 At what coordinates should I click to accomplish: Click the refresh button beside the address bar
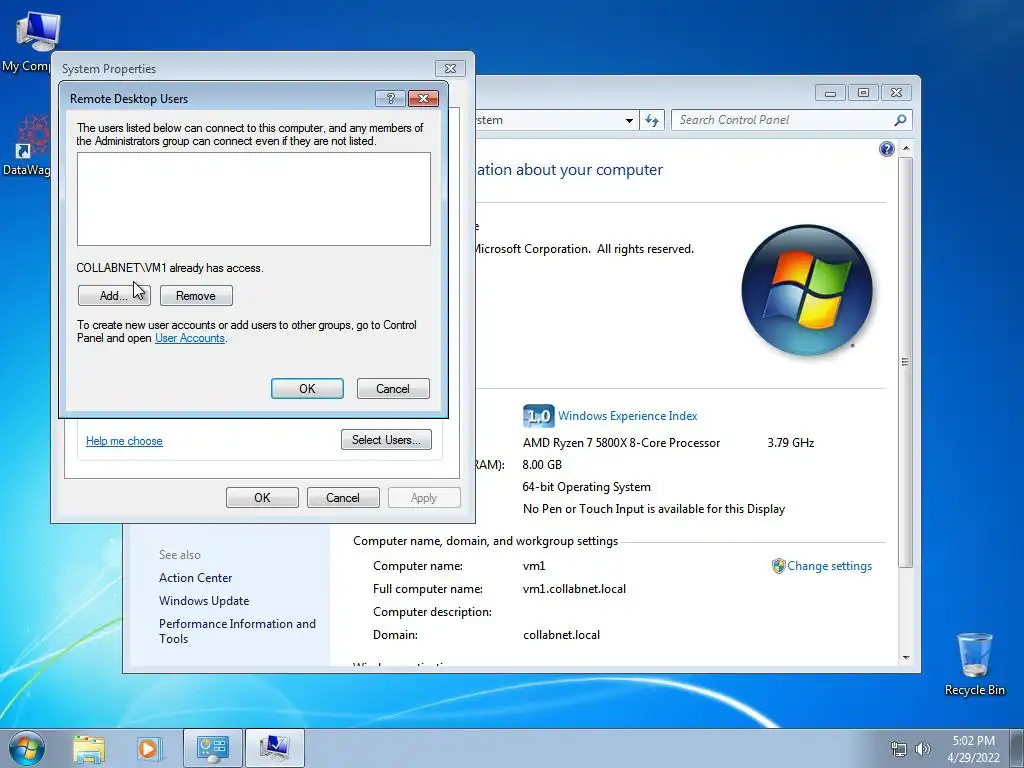652,120
